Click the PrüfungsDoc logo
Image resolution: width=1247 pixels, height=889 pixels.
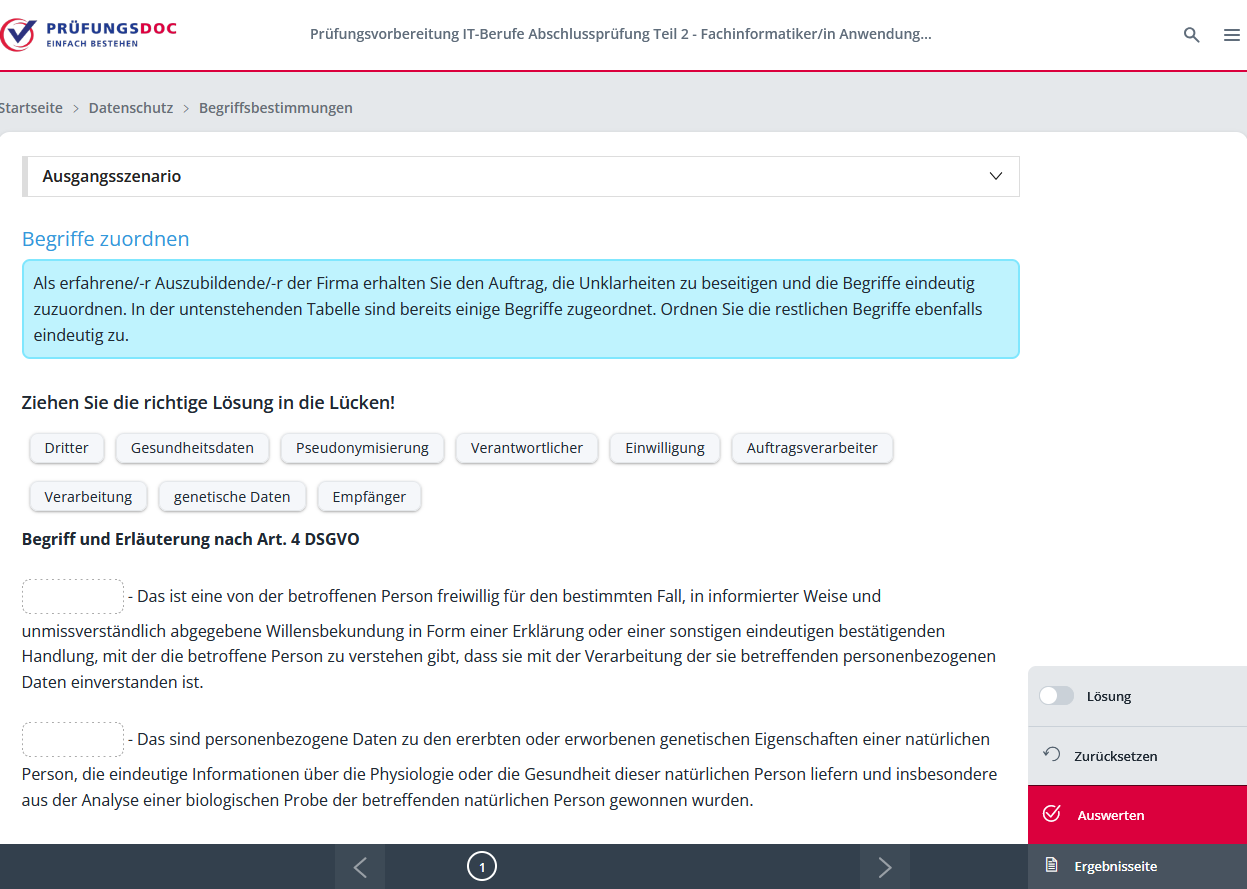click(90, 35)
